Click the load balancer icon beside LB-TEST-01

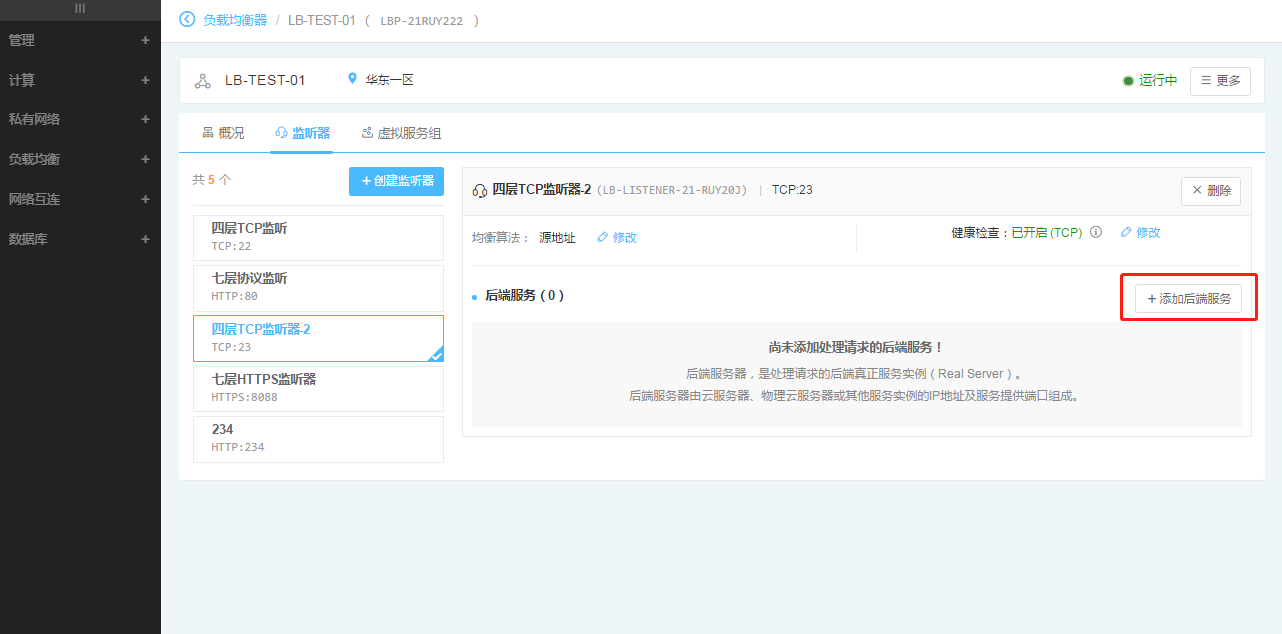(203, 81)
